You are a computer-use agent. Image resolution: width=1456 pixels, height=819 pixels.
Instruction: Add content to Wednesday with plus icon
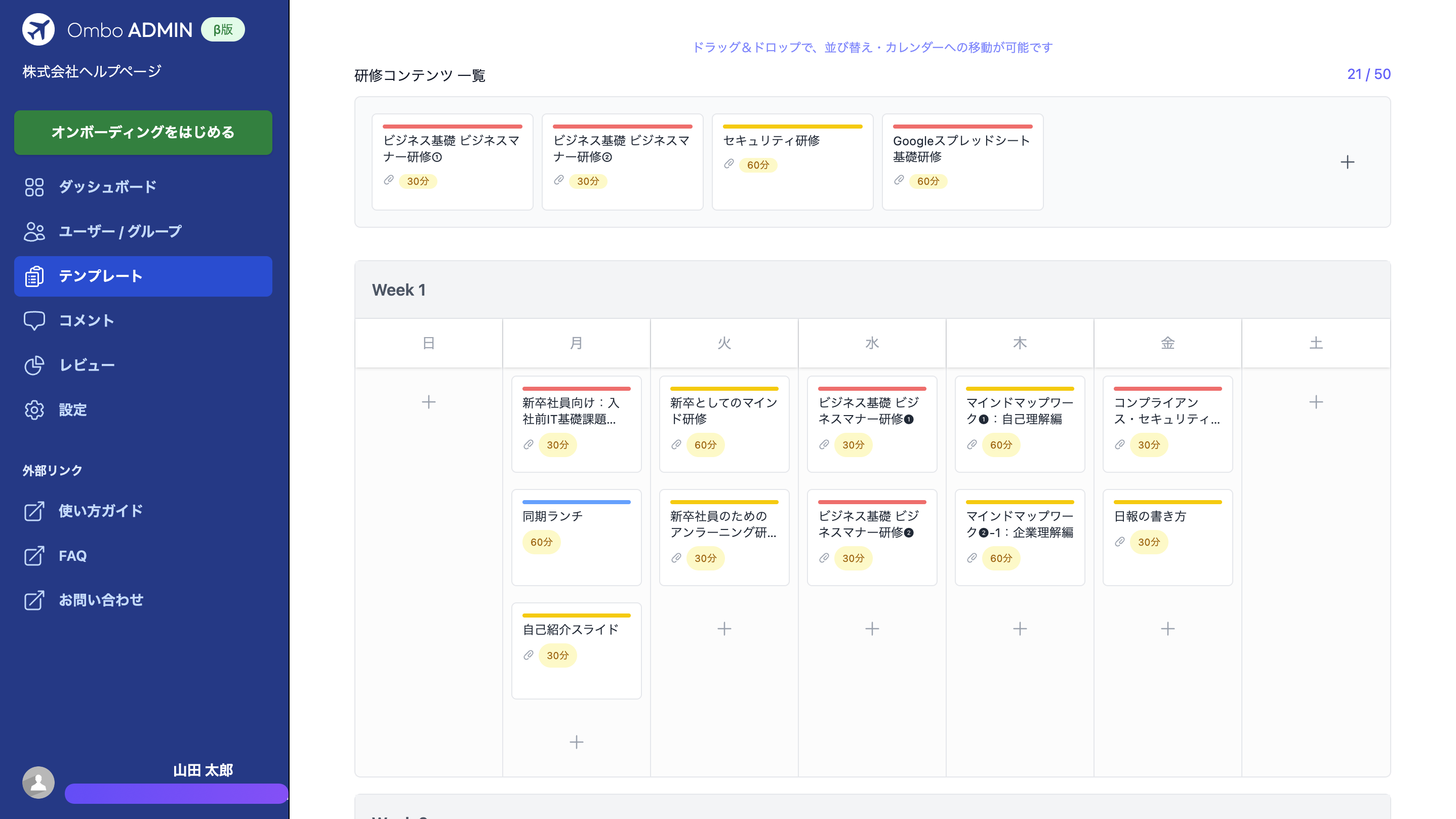pyautogui.click(x=872, y=629)
